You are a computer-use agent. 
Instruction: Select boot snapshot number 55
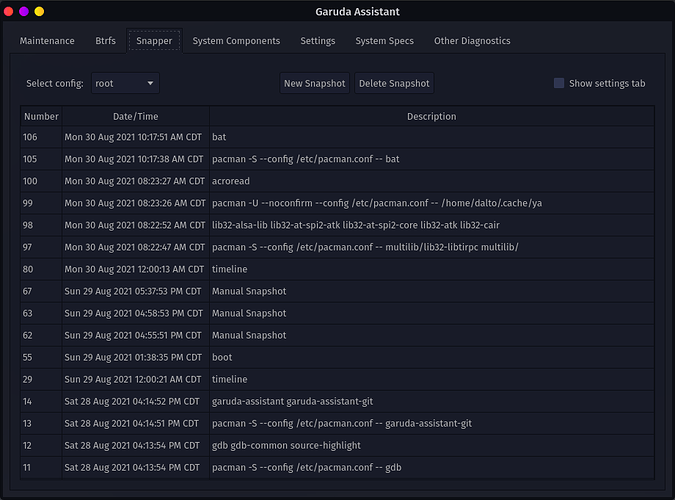tap(338, 357)
